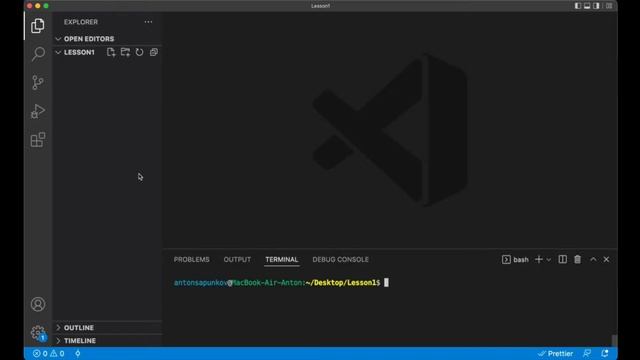Open the Explorer view in activity bar
Screen dimensions: 640x360
click(38, 26)
